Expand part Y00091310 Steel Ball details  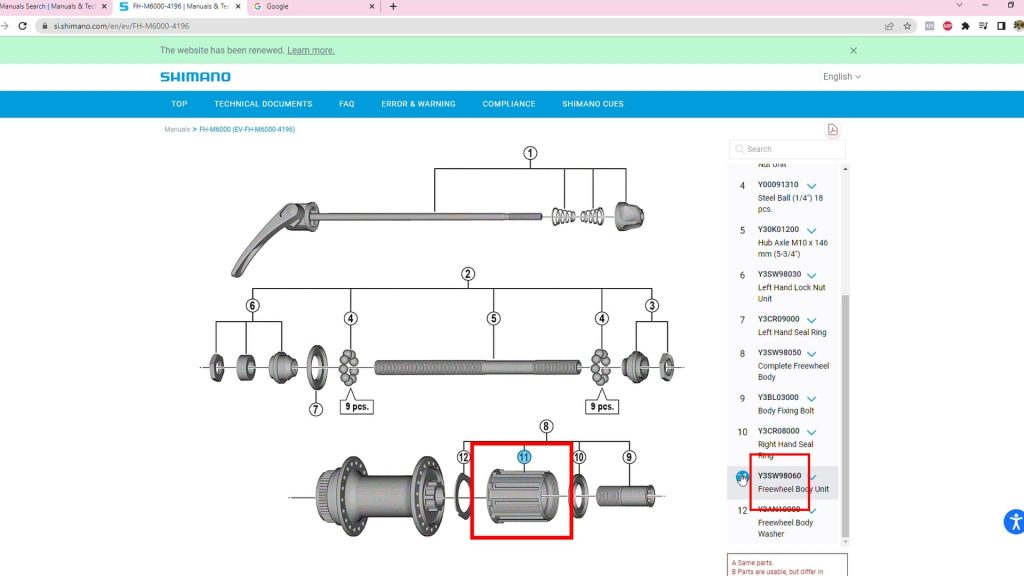(811, 186)
